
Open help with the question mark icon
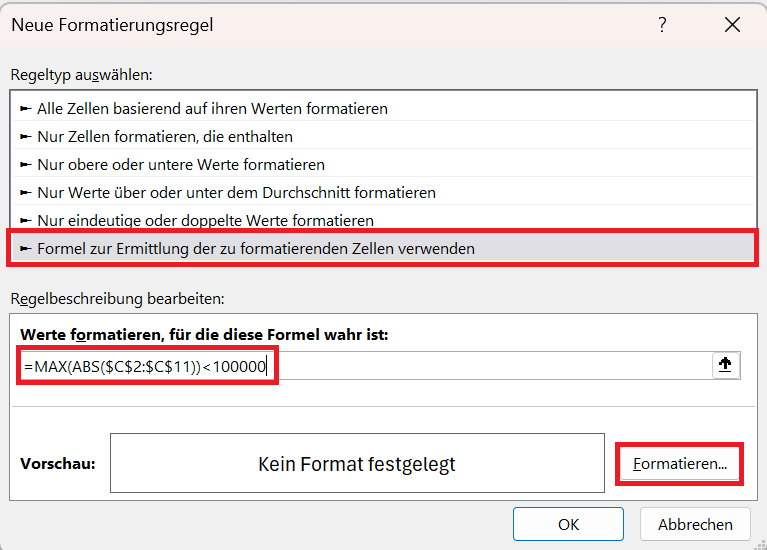[662, 24]
